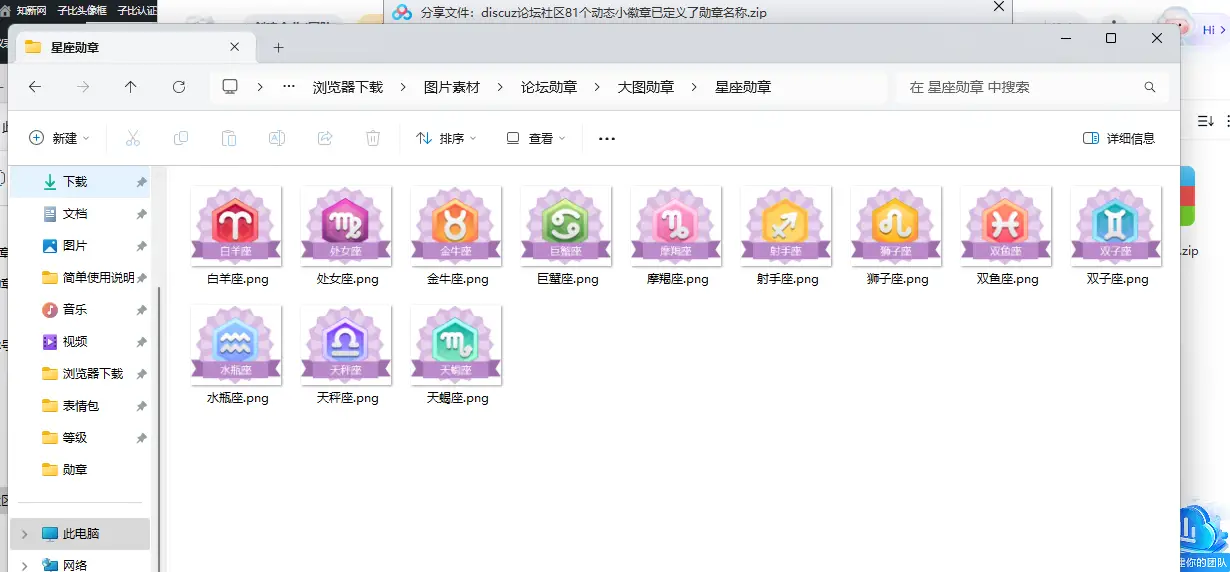Expand the 此电脑 tree node
This screenshot has height=572, width=1230.
click(x=24, y=534)
